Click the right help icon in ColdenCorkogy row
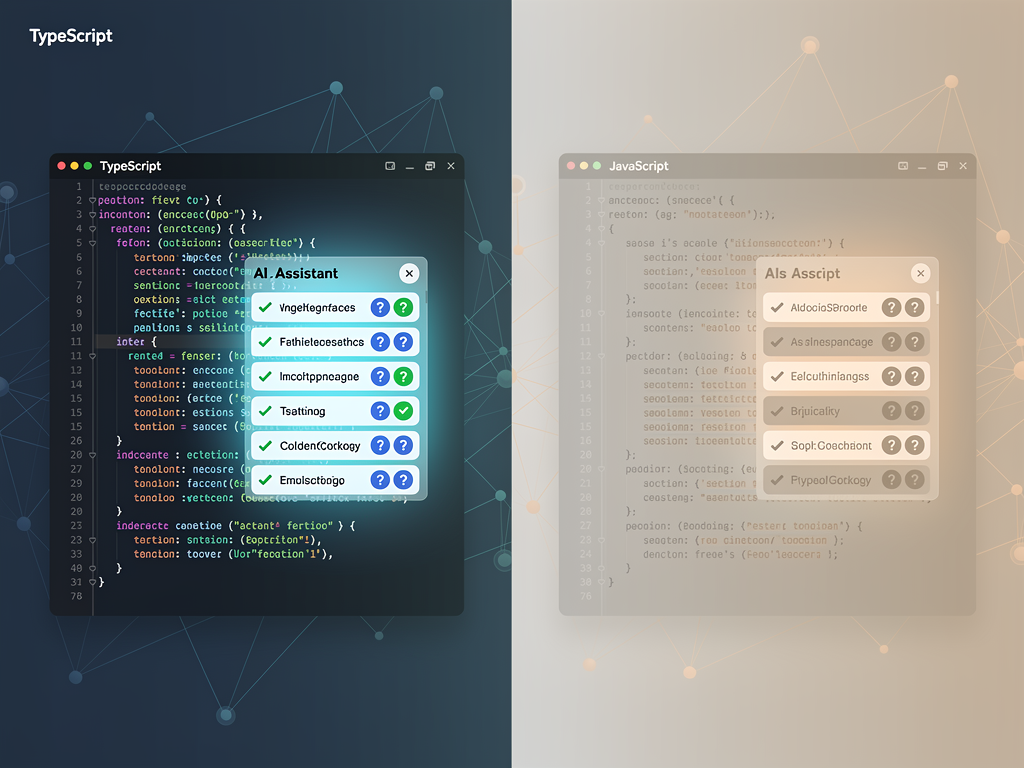Screen dimensions: 1024x768 pyautogui.click(x=404, y=445)
